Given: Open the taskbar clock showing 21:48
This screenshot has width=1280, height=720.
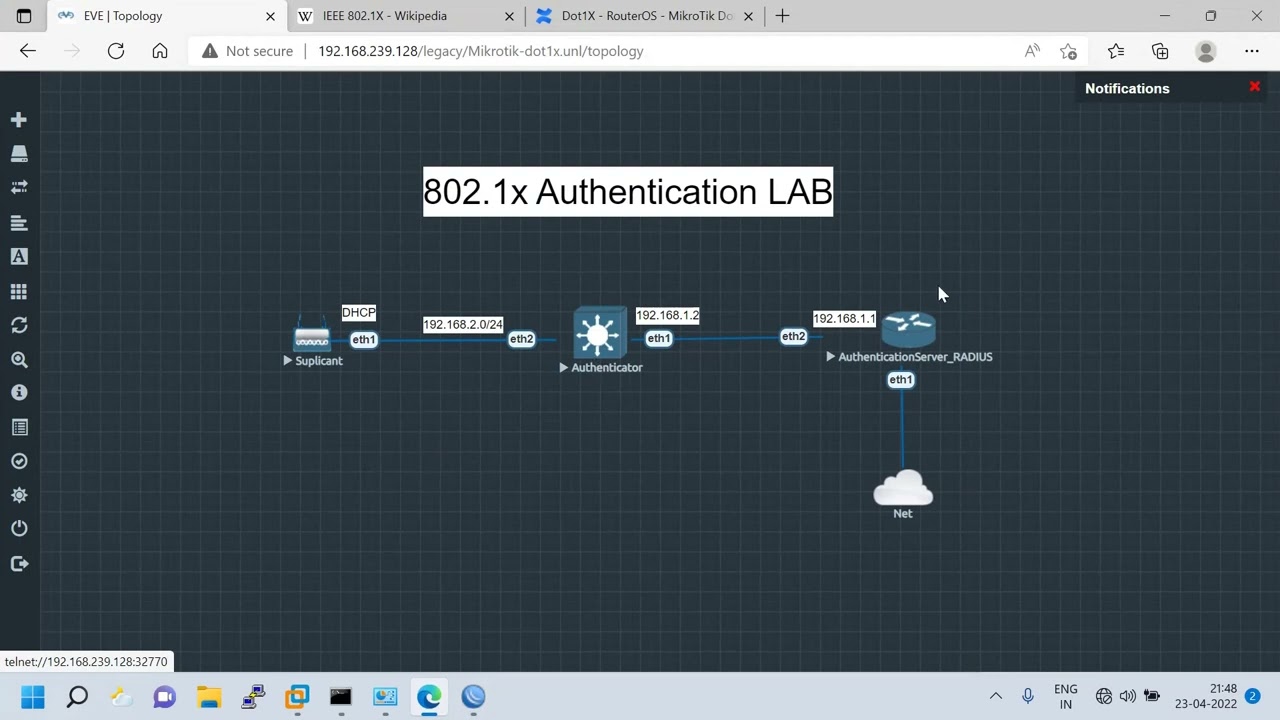Looking at the screenshot, I should point(1207,697).
